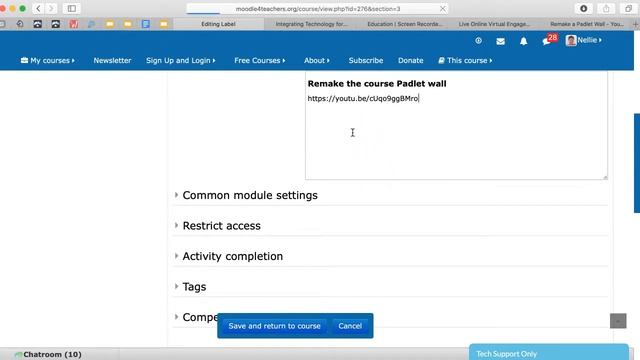Open the Newsletter menu link

tap(112, 60)
